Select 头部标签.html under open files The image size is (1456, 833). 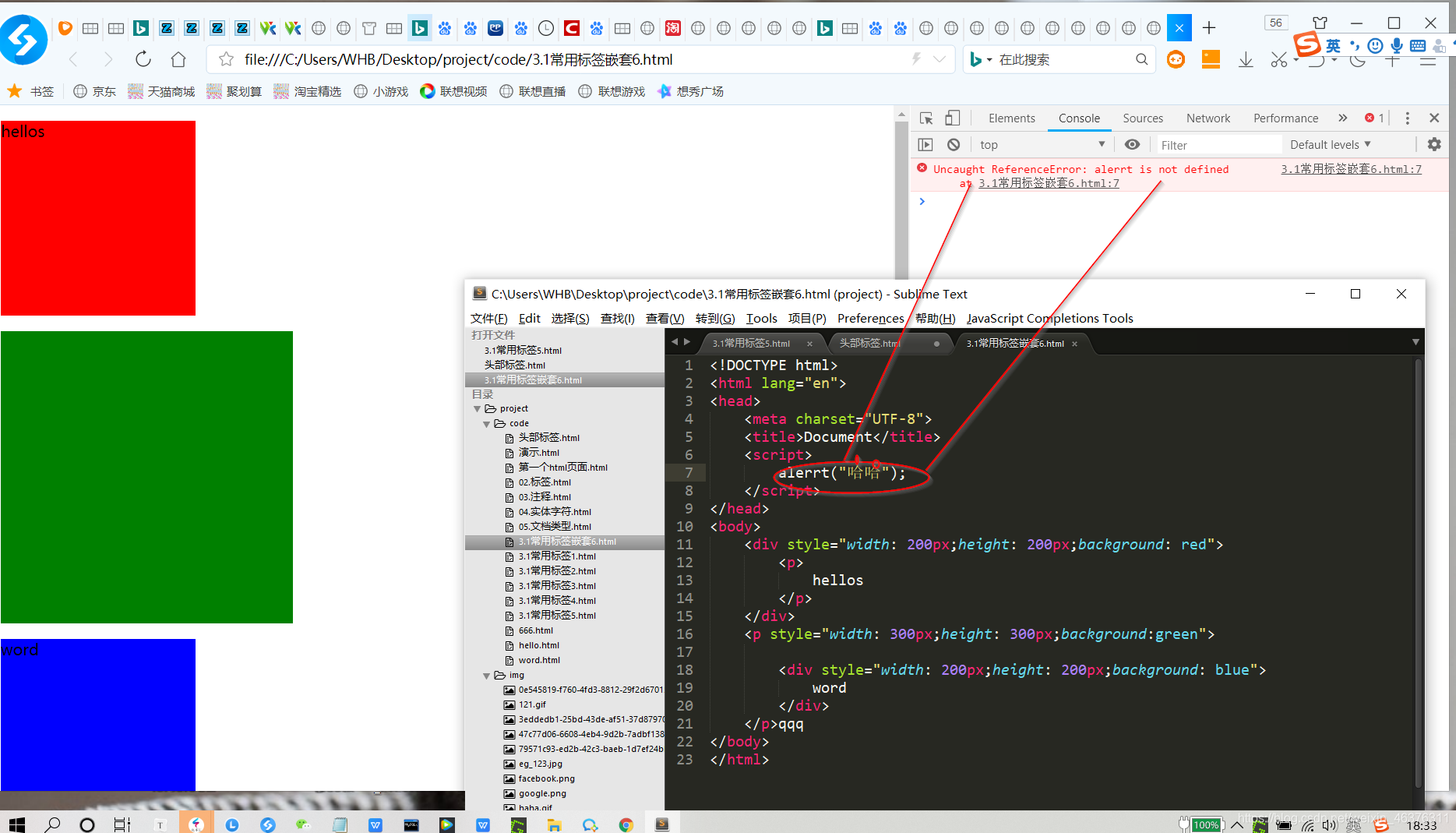(514, 365)
